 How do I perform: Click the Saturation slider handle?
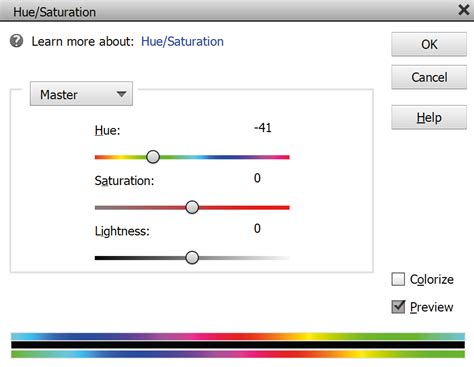tap(192, 207)
